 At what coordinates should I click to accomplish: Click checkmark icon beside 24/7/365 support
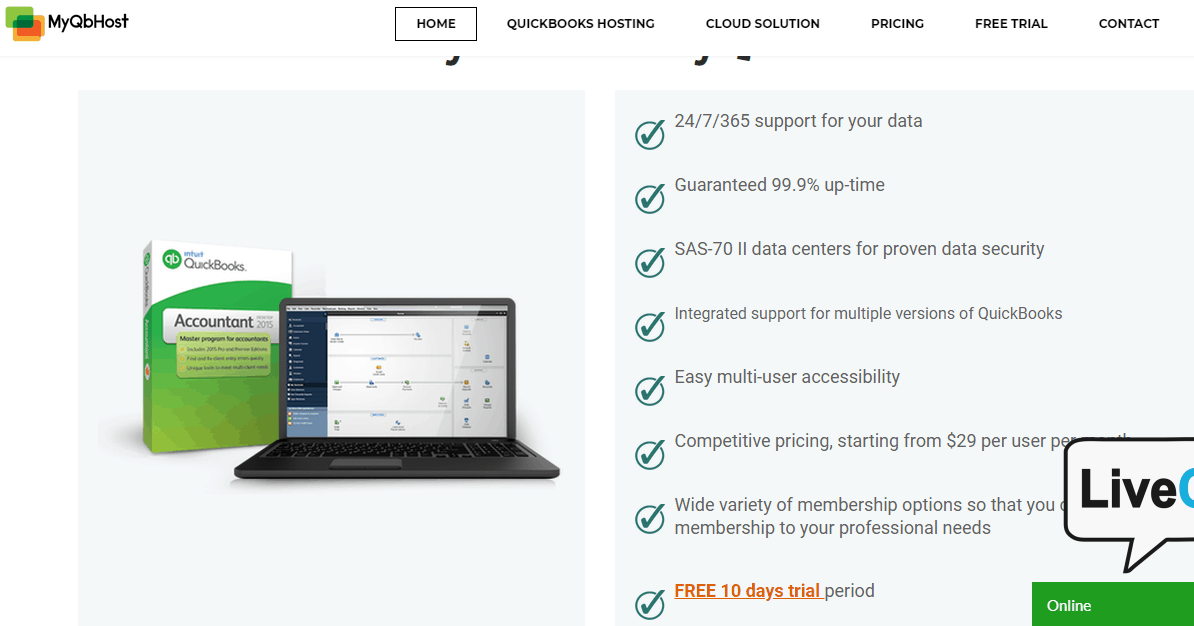pos(650,134)
